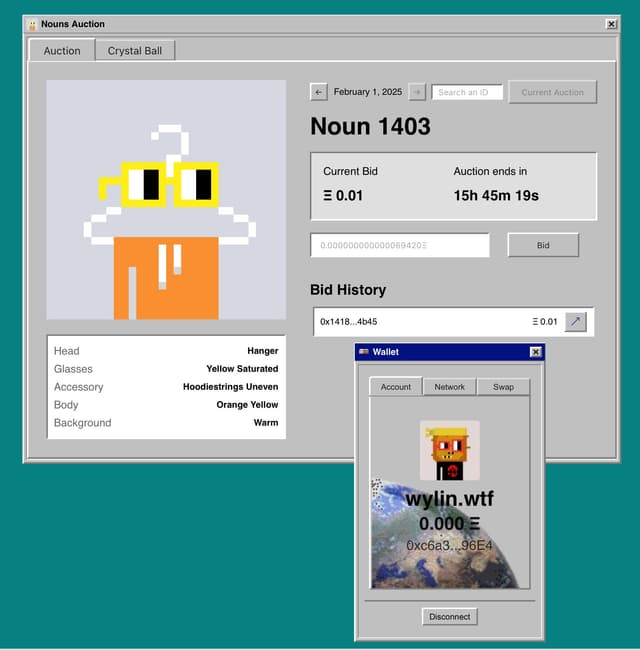
Task: Click the Wallet title bar icon
Action: (364, 352)
